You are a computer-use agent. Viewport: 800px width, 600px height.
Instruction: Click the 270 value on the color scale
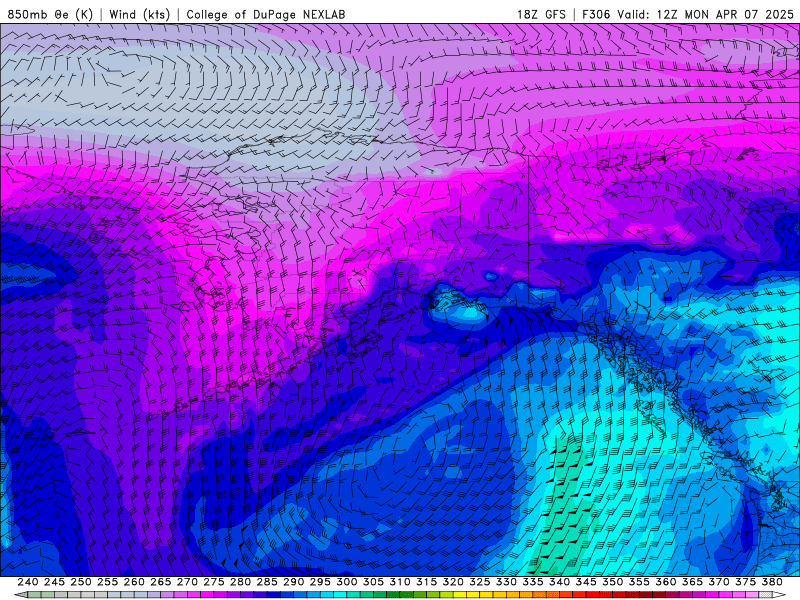pos(187,582)
